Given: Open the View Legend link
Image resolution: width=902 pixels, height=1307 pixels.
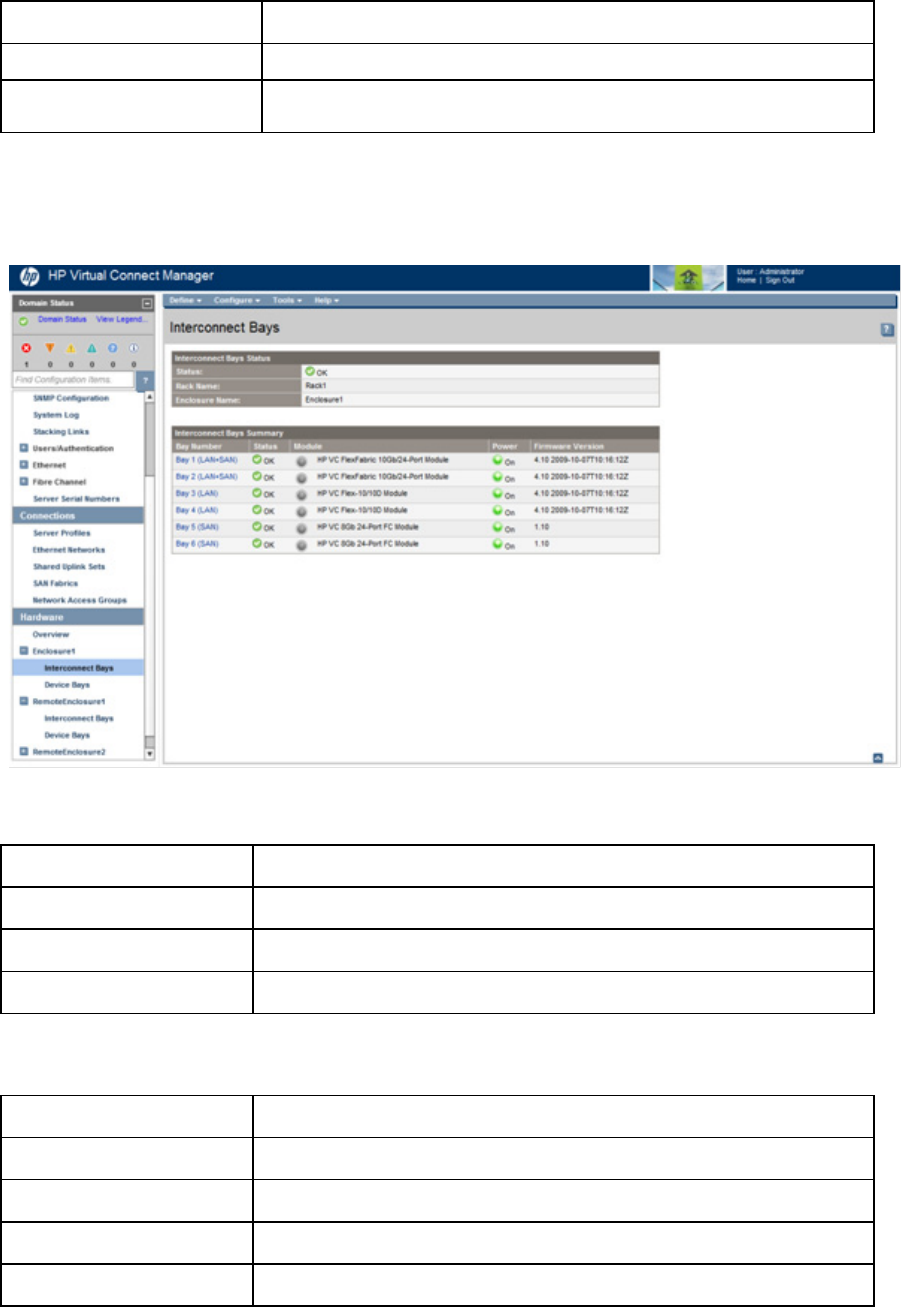Looking at the screenshot, I should [120, 319].
